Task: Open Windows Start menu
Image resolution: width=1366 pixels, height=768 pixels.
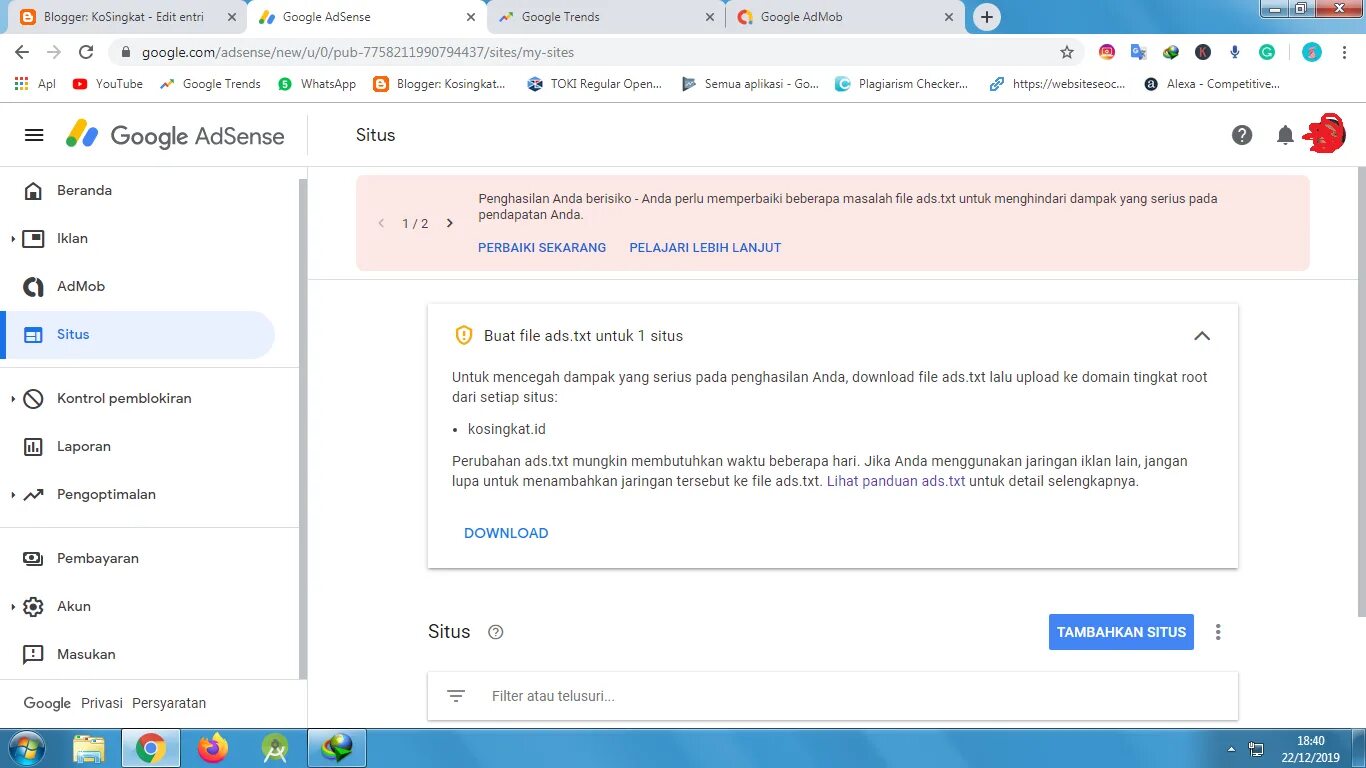Action: click(25, 748)
